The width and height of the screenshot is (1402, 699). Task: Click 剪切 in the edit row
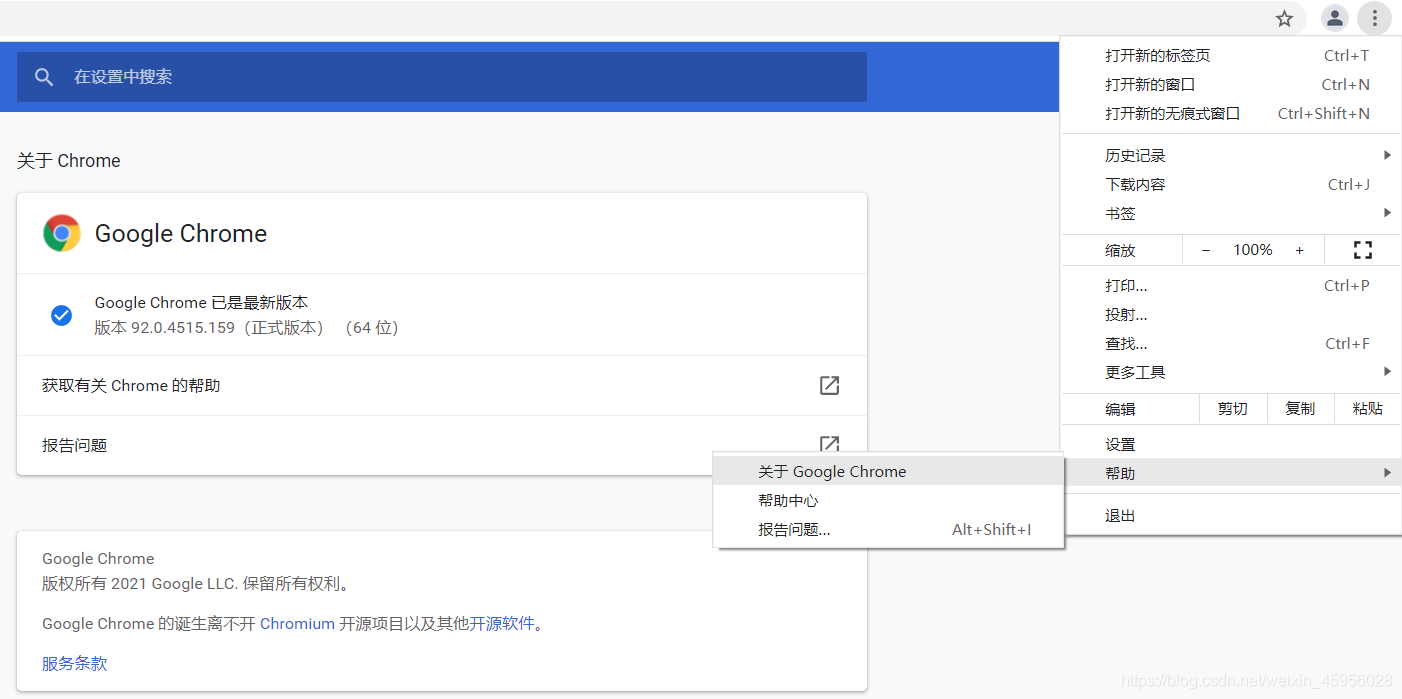pyautogui.click(x=1233, y=409)
